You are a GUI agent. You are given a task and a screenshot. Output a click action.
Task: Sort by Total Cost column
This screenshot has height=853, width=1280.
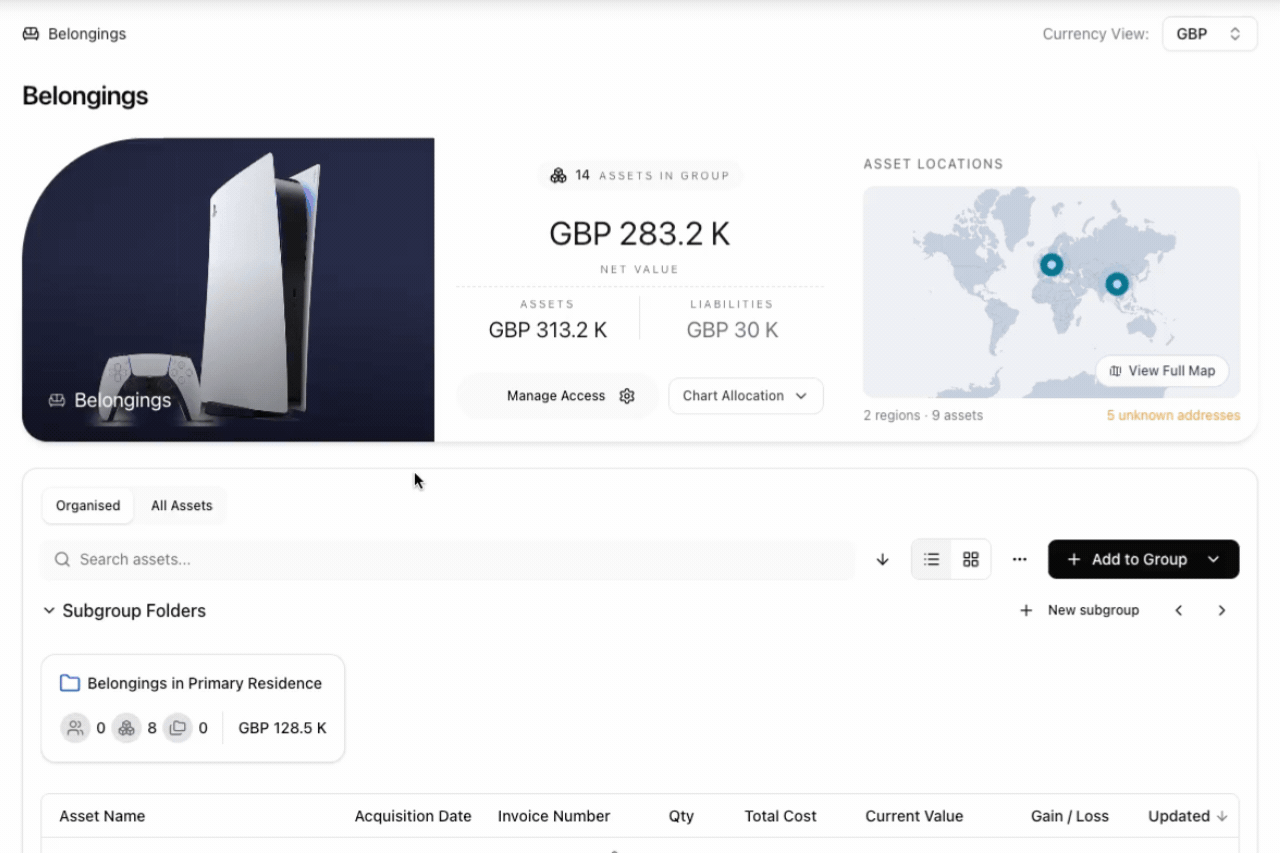(780, 816)
